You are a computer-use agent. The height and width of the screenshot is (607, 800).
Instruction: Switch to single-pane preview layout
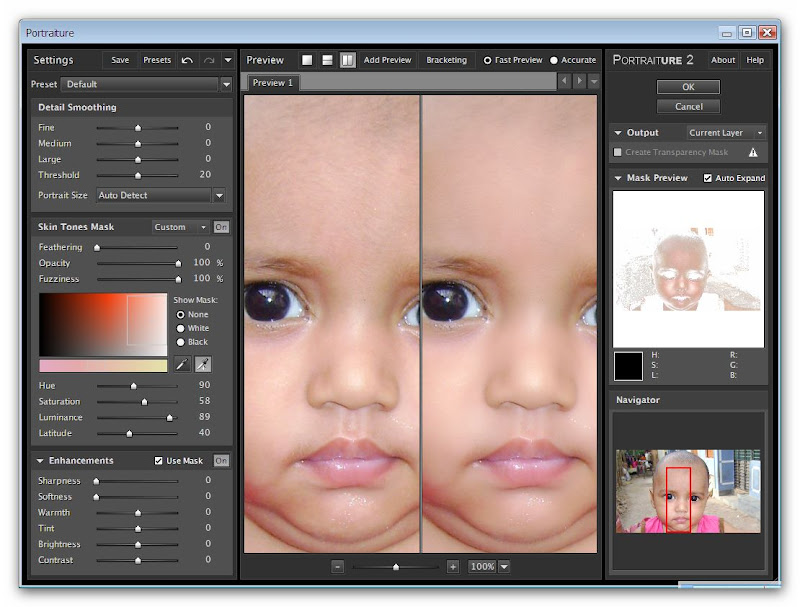pyautogui.click(x=308, y=60)
